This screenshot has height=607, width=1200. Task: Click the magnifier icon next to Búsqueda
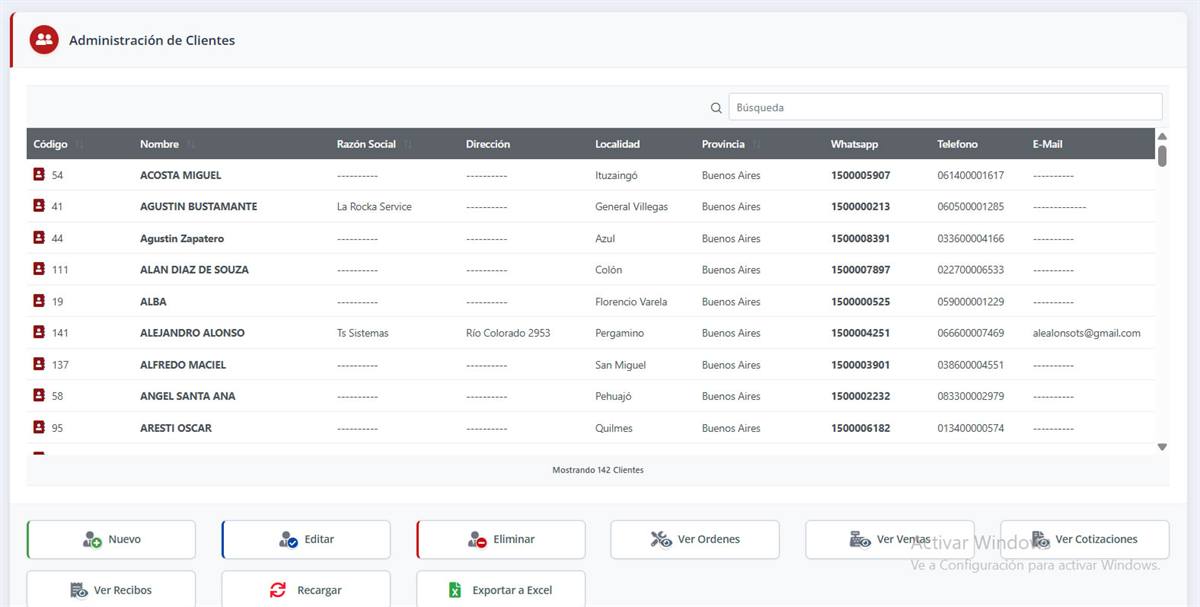[716, 108]
